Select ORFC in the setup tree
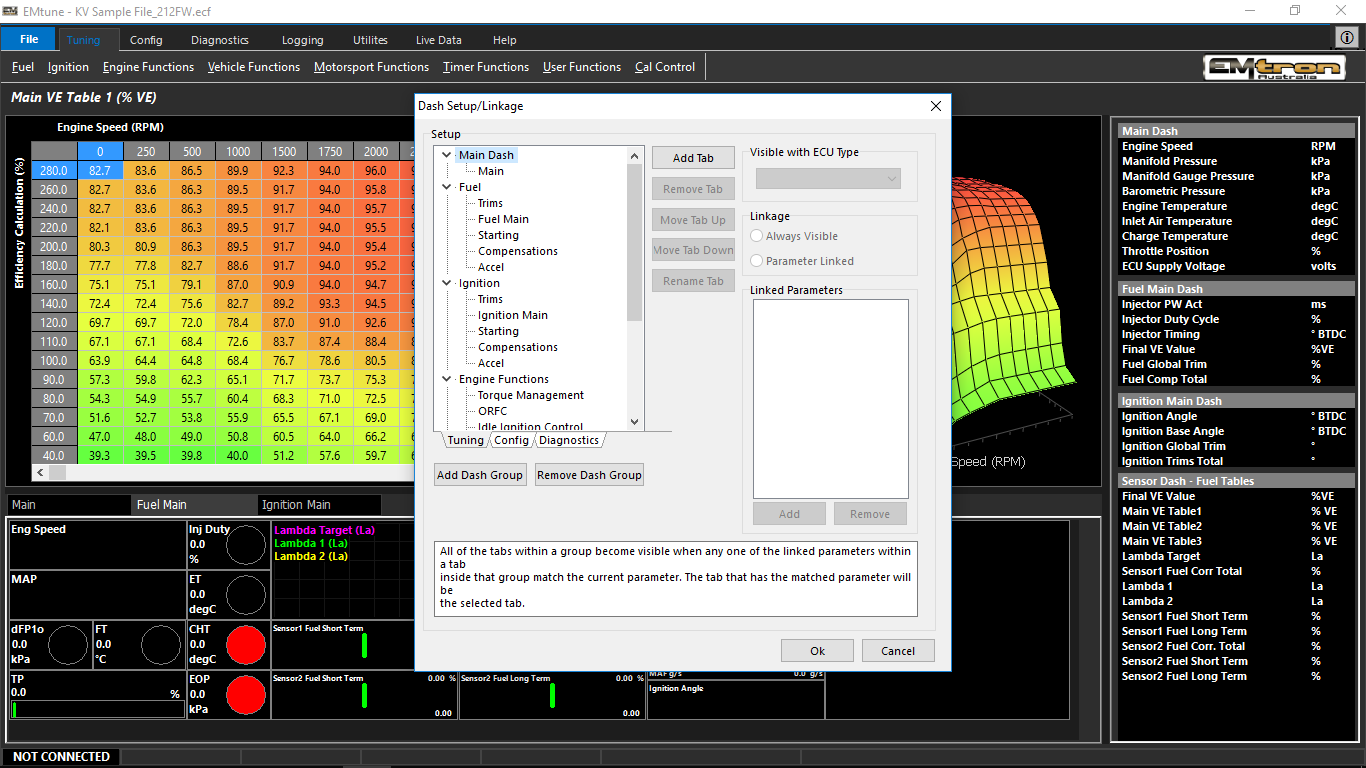 coord(492,411)
